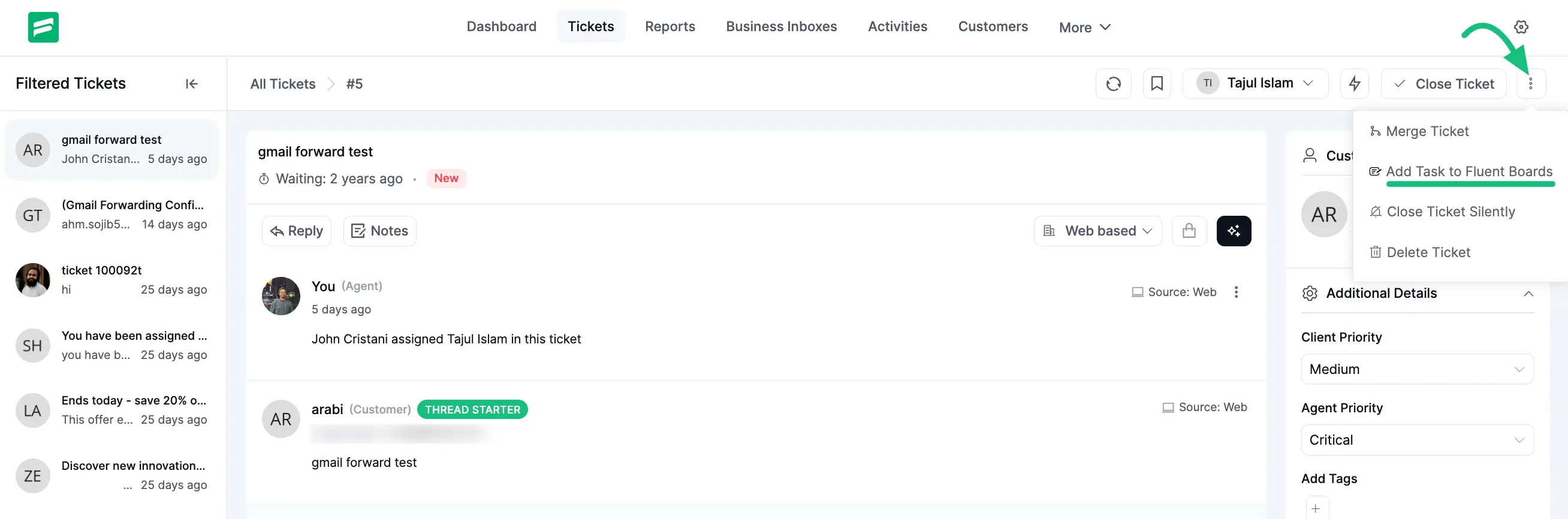Click the GT avatar in ticket list

point(33,215)
